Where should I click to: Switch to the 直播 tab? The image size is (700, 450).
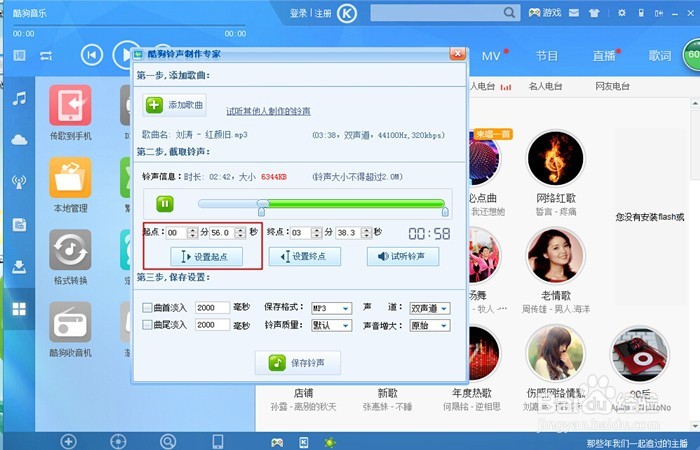[x=604, y=56]
